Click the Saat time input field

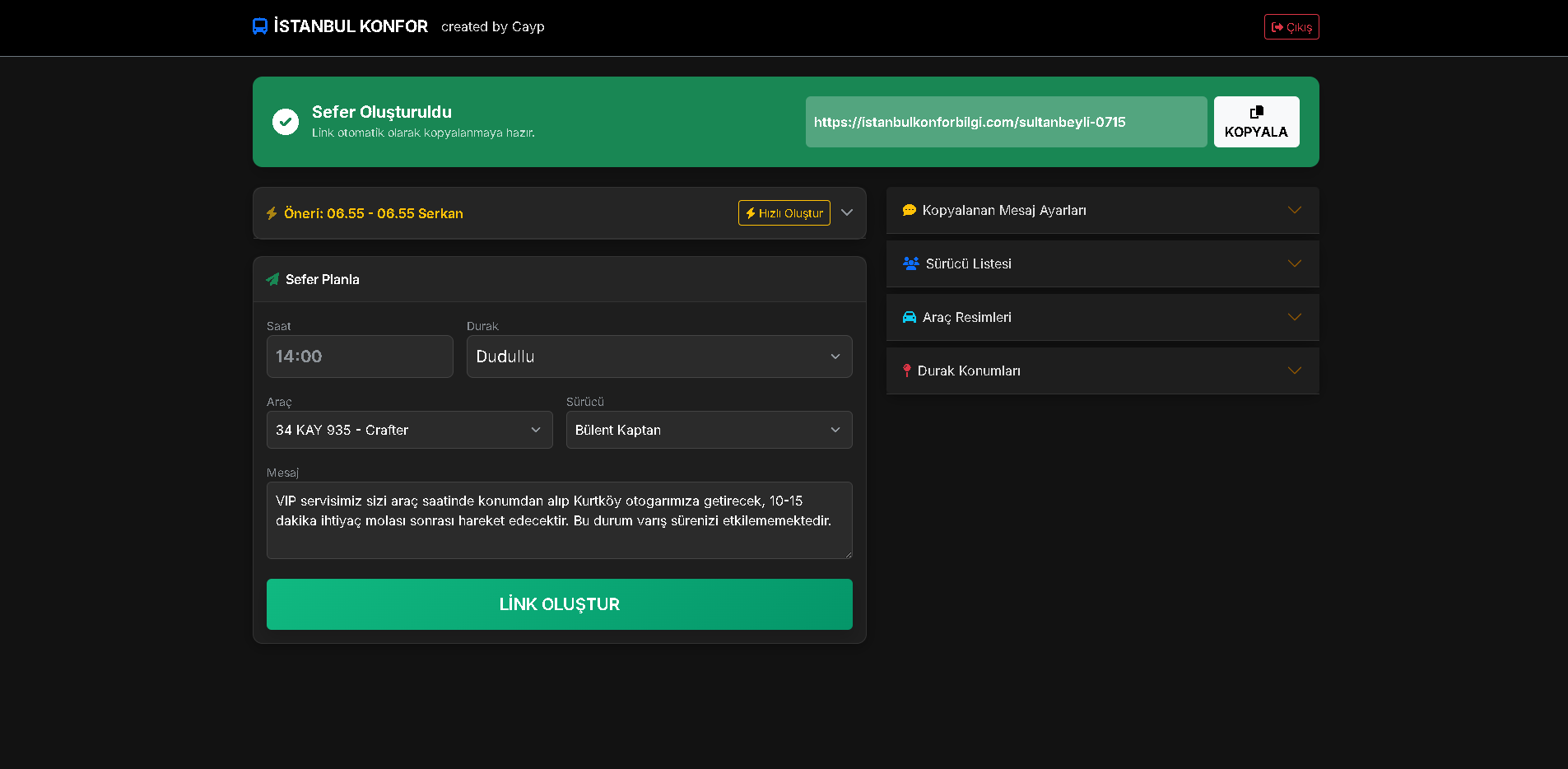[x=360, y=357]
